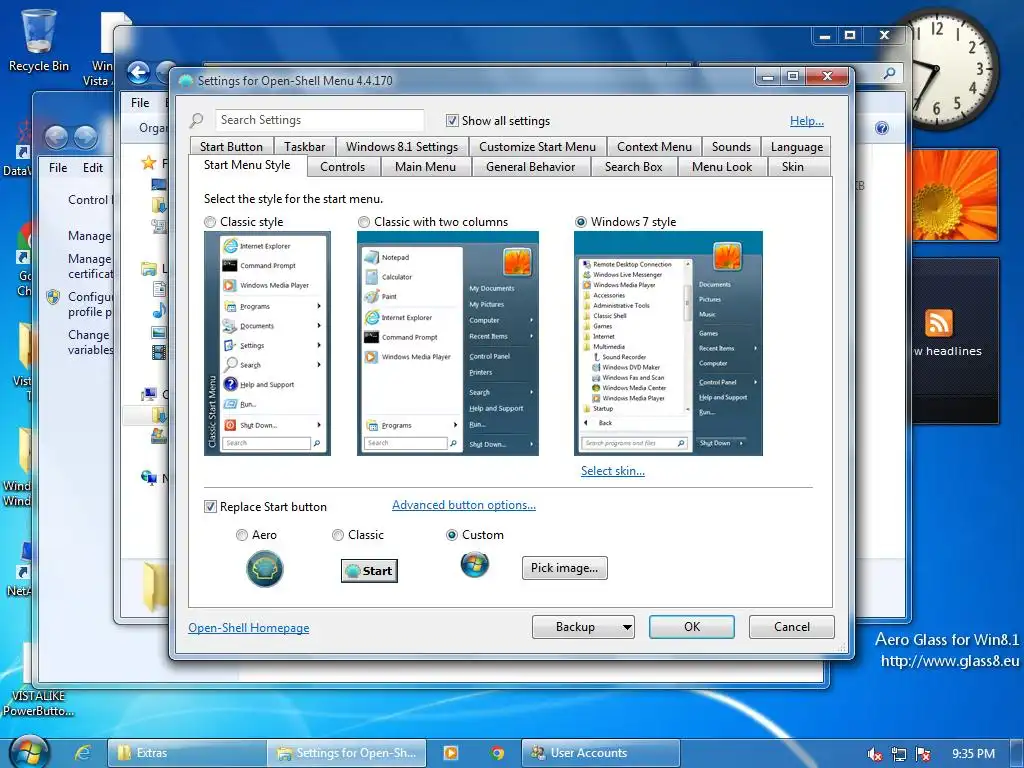The image size is (1024, 768).
Task: Switch to the Context Menu tab
Action: (x=654, y=146)
